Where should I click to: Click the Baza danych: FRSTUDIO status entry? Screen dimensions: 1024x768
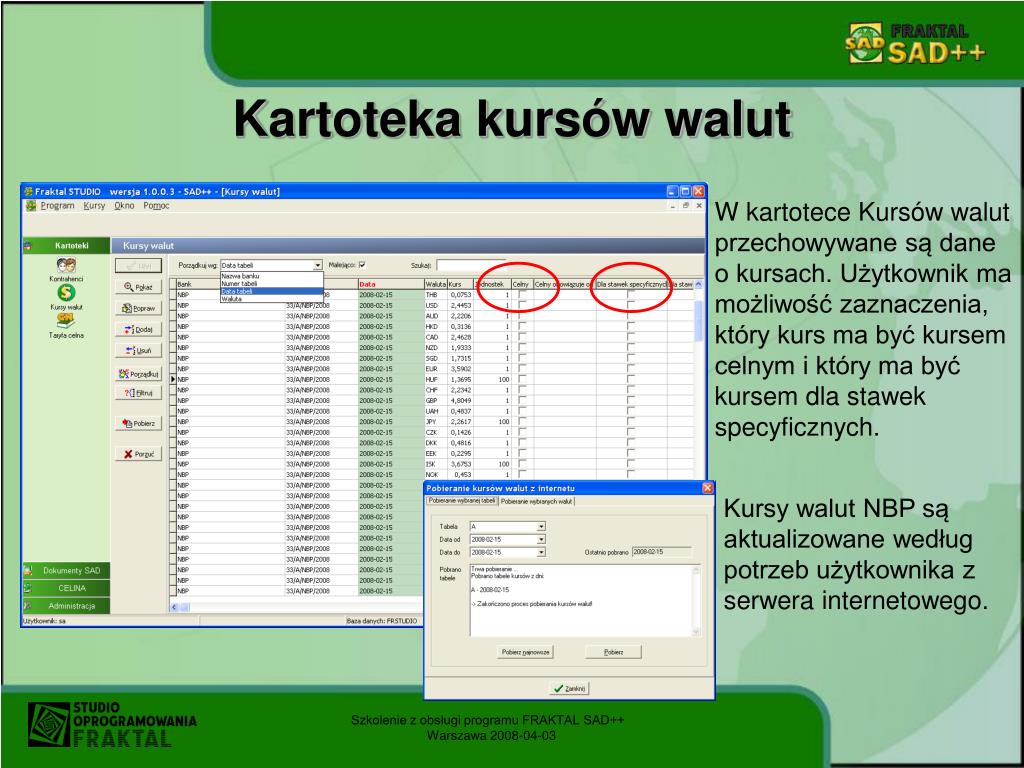(x=381, y=621)
